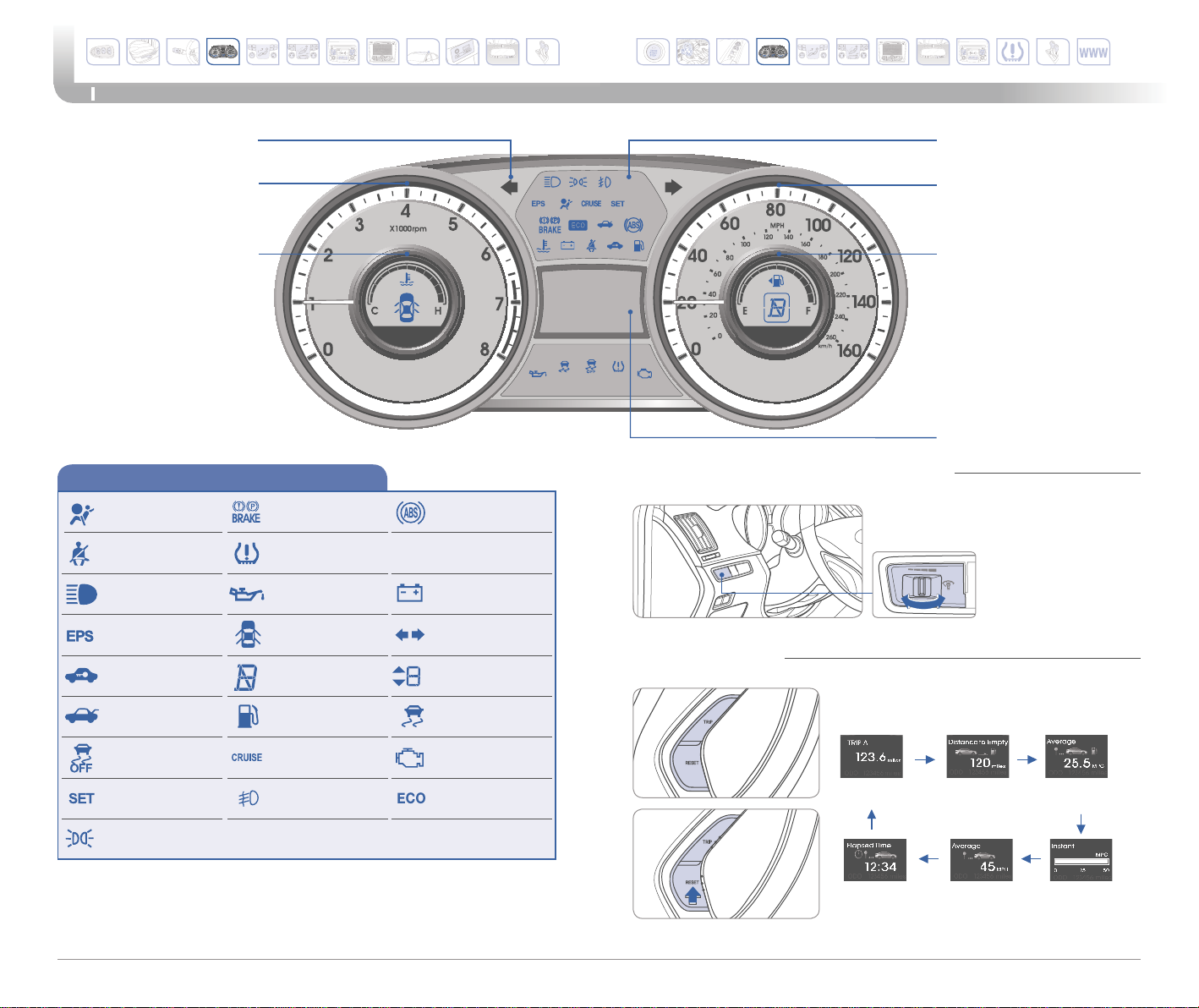Click the WWW link icon
1199x1008 pixels.
[x=1093, y=52]
